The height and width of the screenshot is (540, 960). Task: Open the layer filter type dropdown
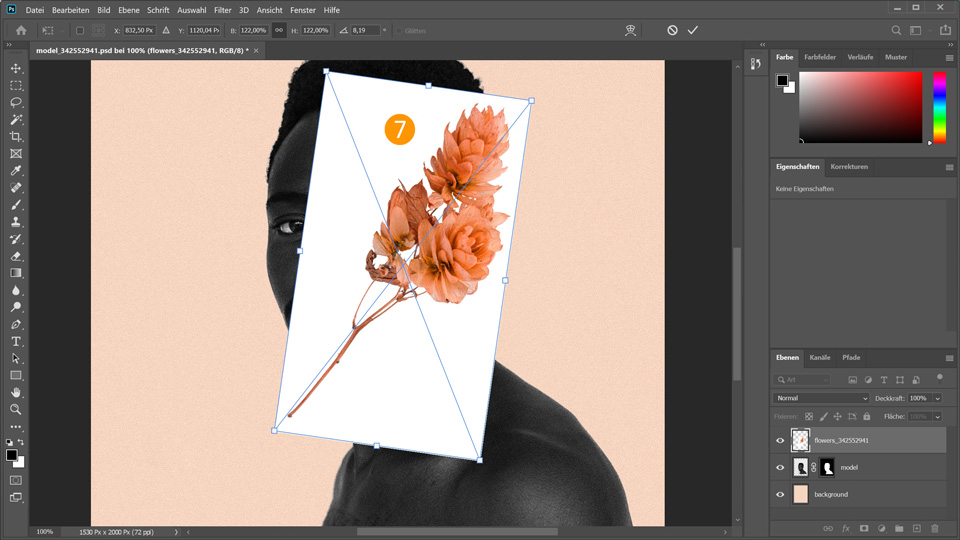click(x=801, y=380)
